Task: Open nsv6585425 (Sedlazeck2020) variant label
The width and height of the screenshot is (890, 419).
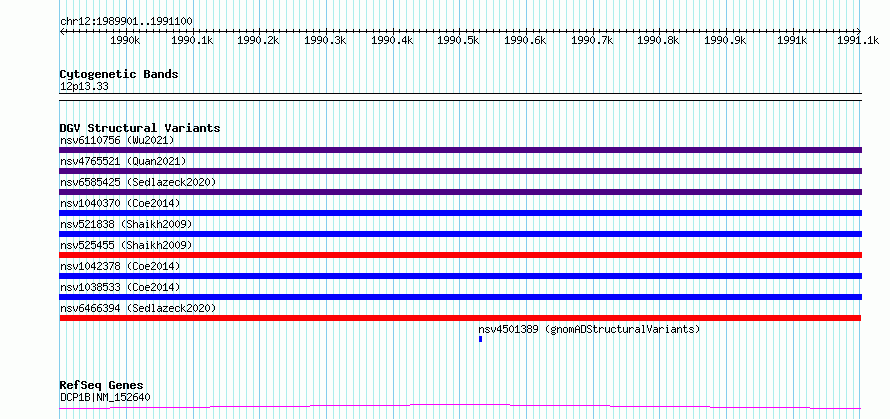Action: tap(138, 182)
